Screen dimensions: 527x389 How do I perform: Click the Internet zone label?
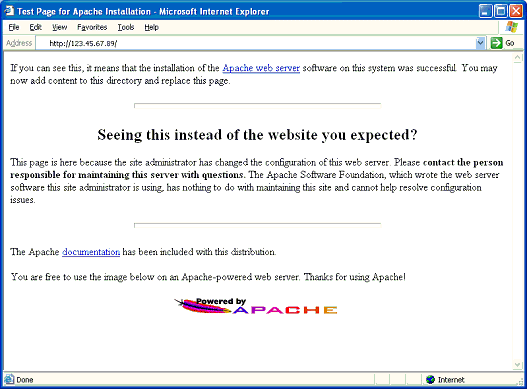[x=451, y=380]
